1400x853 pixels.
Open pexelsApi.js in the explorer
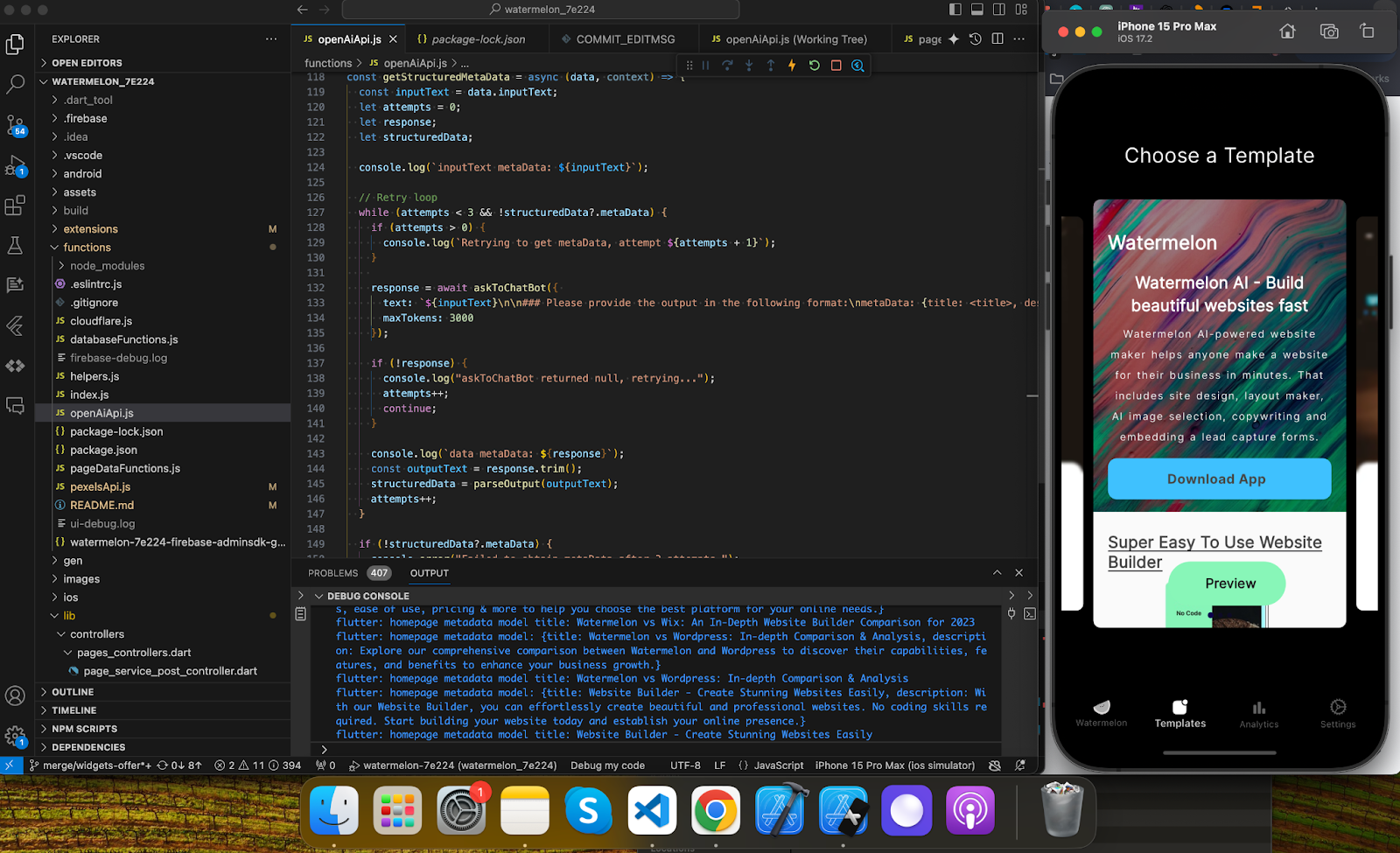pyautogui.click(x=100, y=487)
